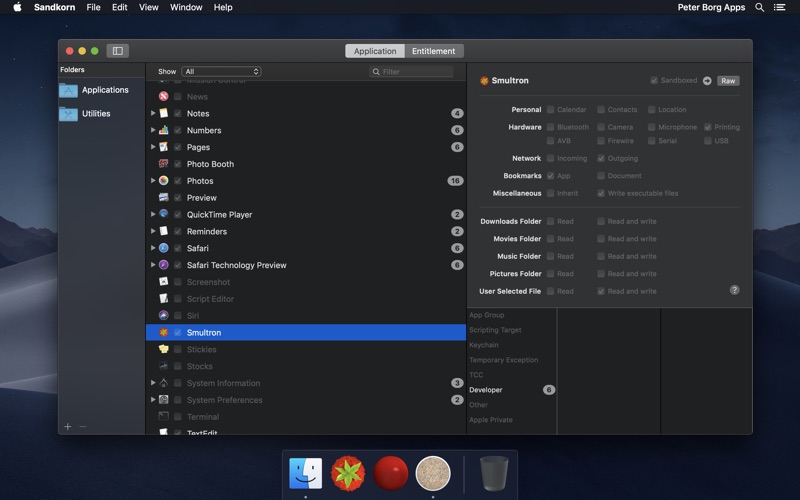Open the Window menu
The width and height of the screenshot is (800, 500).
186,7
